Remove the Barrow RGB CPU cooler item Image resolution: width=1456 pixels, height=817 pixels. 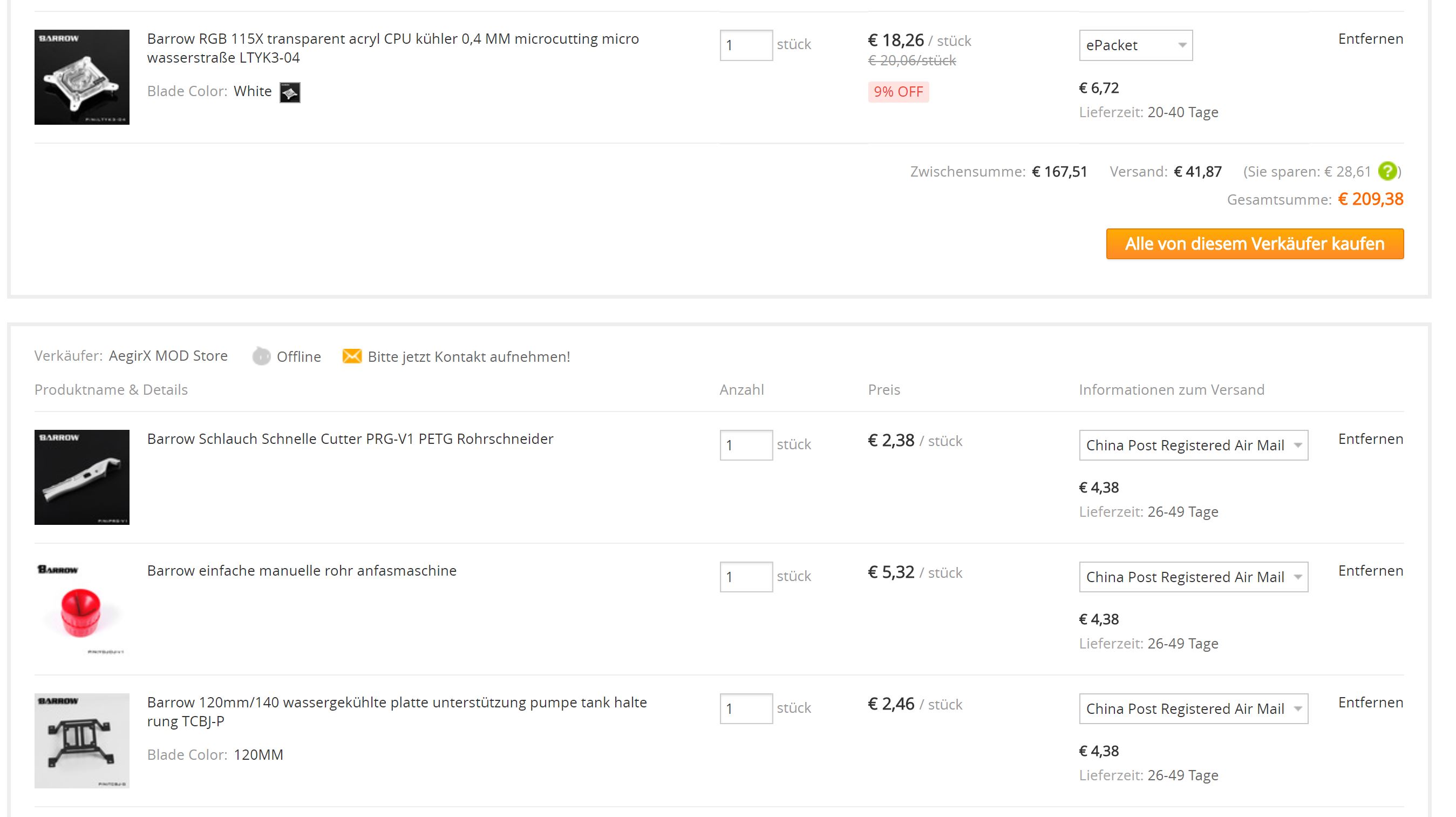(x=1370, y=39)
